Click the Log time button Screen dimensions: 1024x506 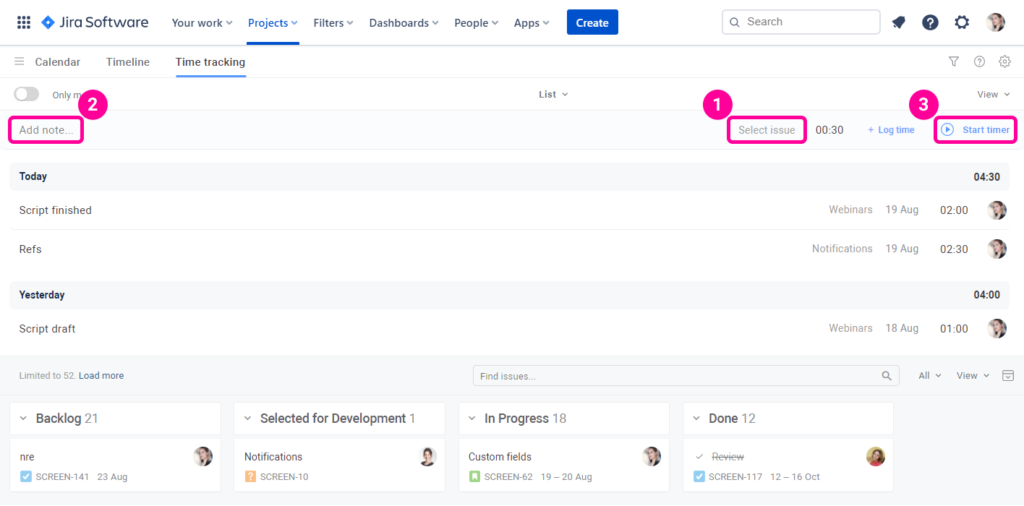click(891, 130)
